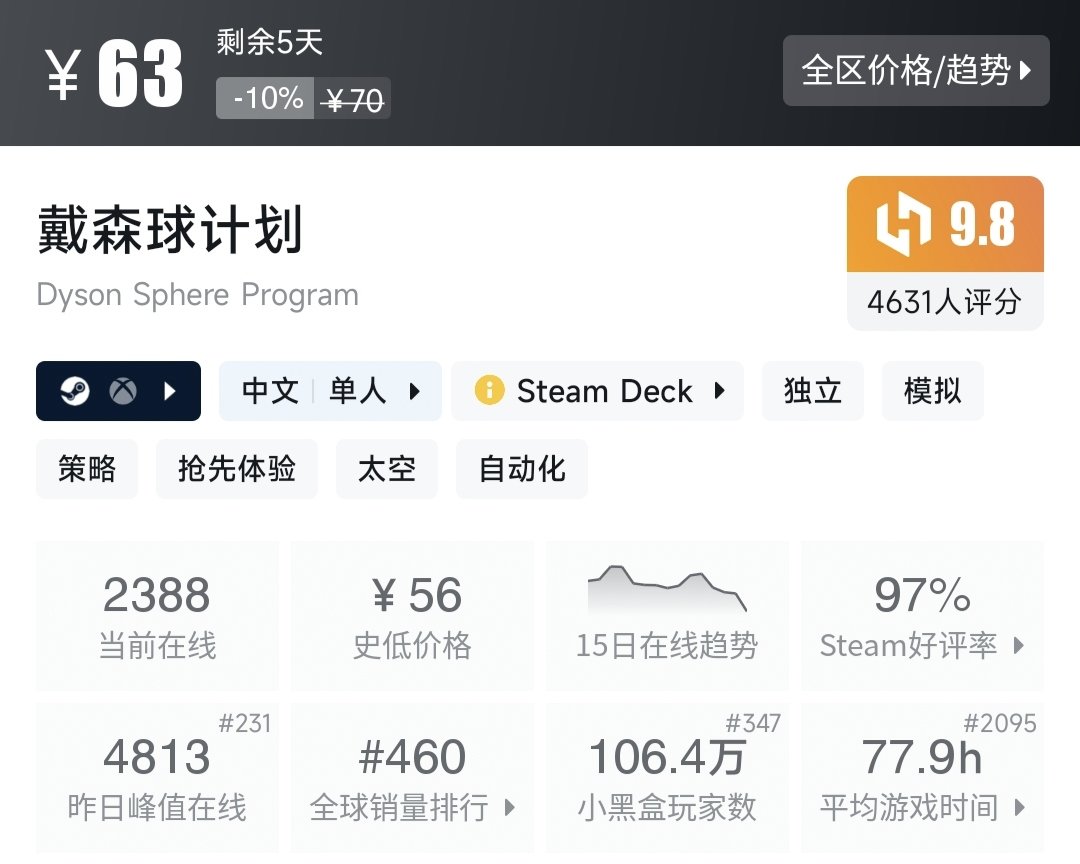Select the 独立 tag
The image size is (1080, 864).
tap(812, 391)
